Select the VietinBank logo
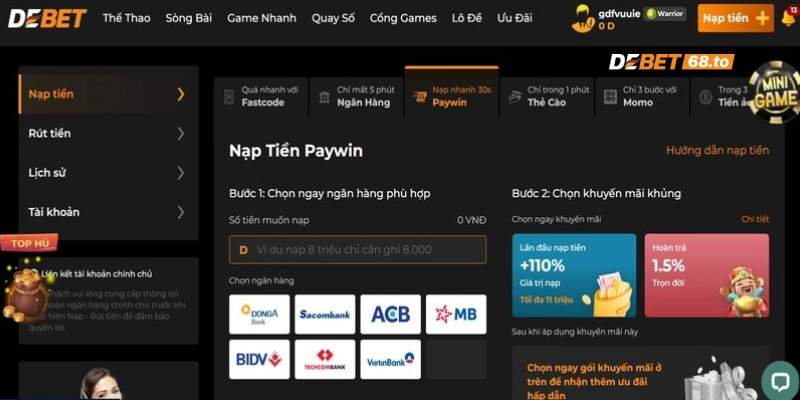 [x=390, y=359]
